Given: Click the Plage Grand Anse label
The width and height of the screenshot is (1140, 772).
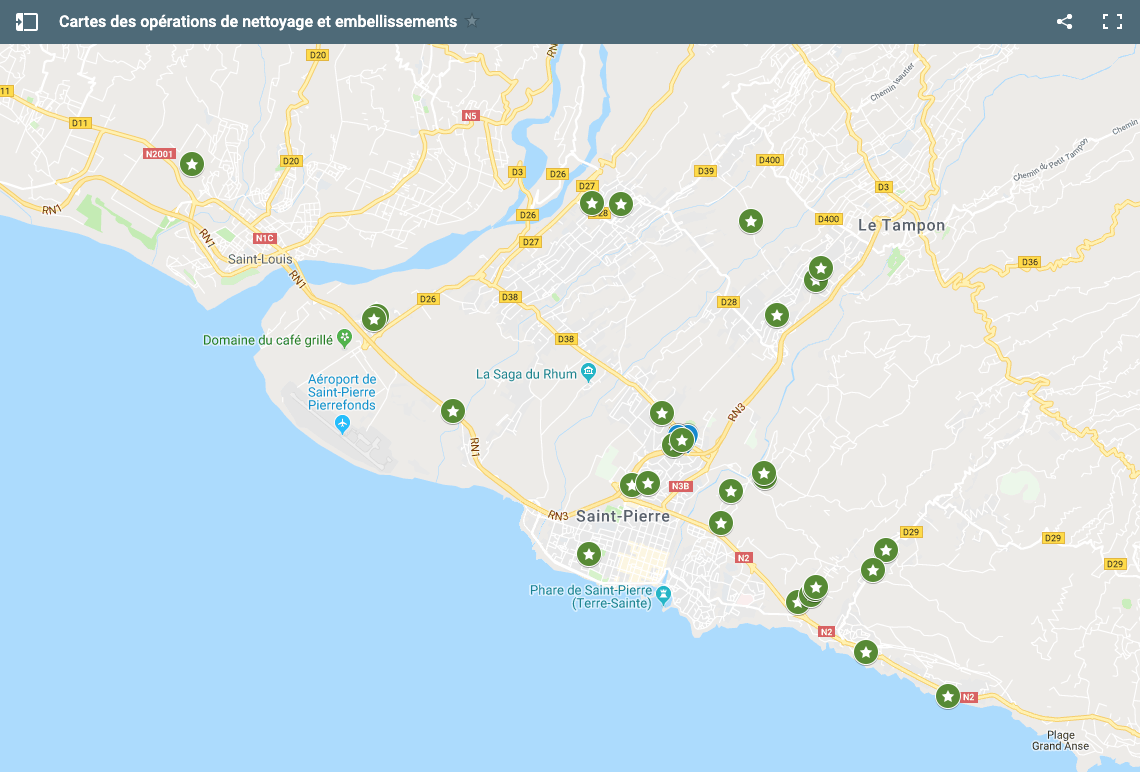Looking at the screenshot, I should (1061, 740).
